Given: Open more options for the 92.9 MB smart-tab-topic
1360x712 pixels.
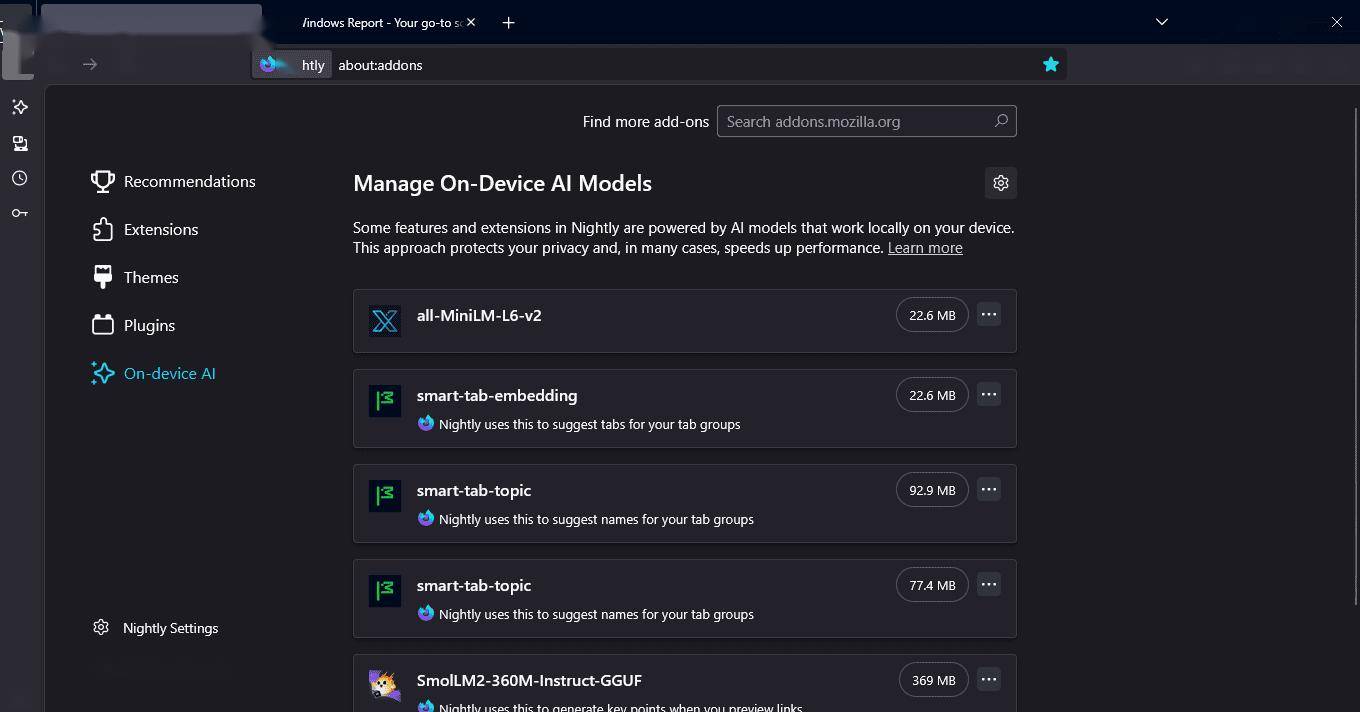Looking at the screenshot, I should (989, 489).
